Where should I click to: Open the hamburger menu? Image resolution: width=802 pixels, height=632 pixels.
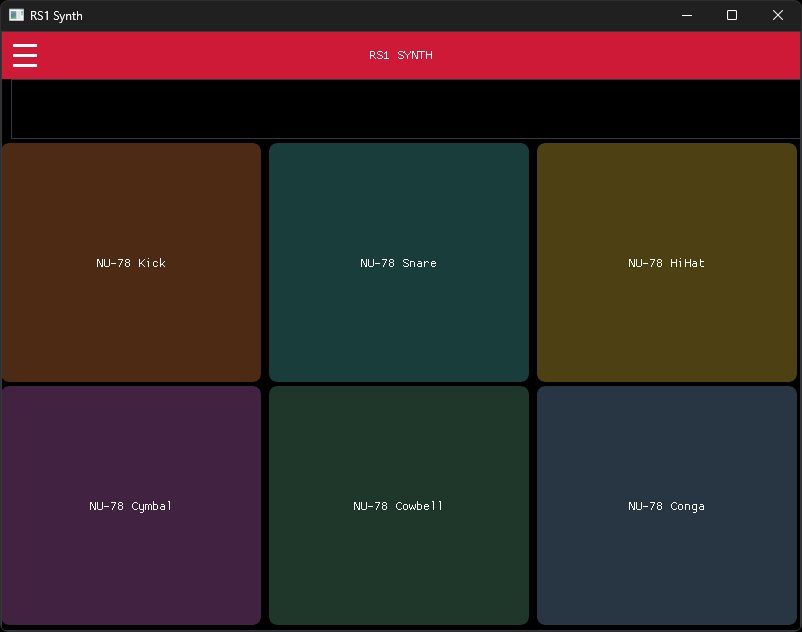(25, 55)
